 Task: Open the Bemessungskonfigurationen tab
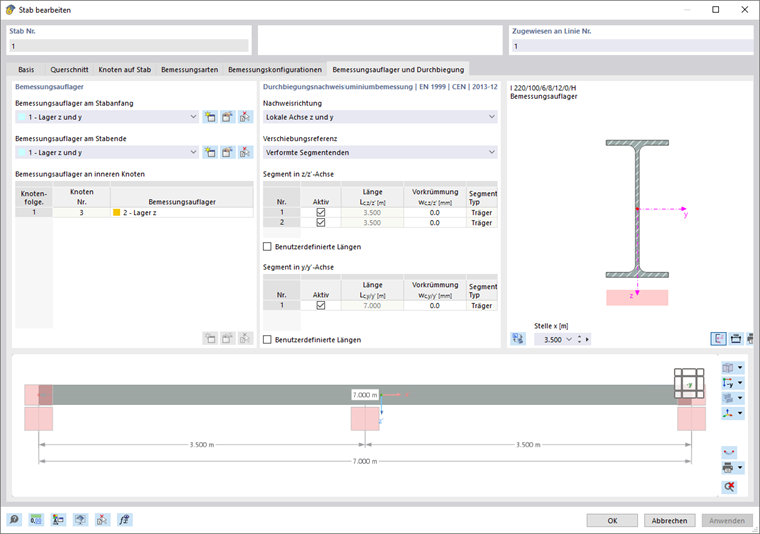point(275,69)
